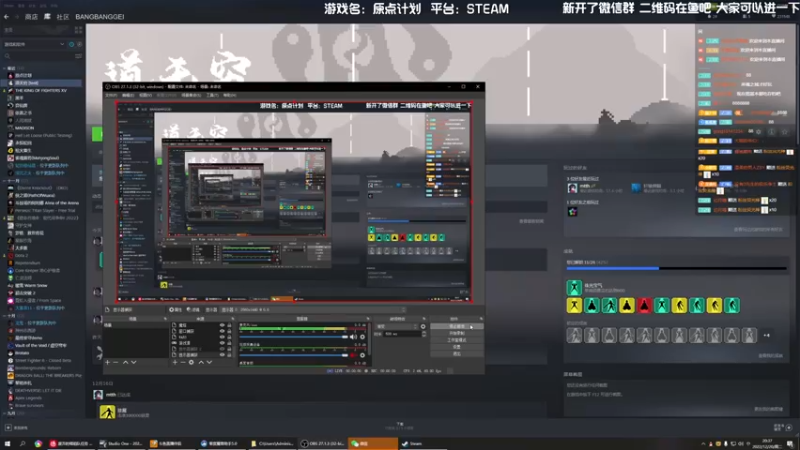
Task: Switch to OBS in the taskbar
Action: [322, 443]
